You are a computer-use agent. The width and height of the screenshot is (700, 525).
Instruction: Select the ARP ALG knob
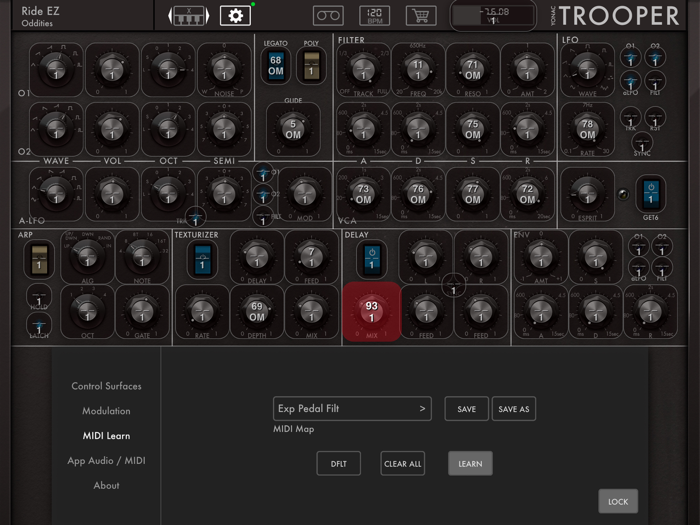88,257
